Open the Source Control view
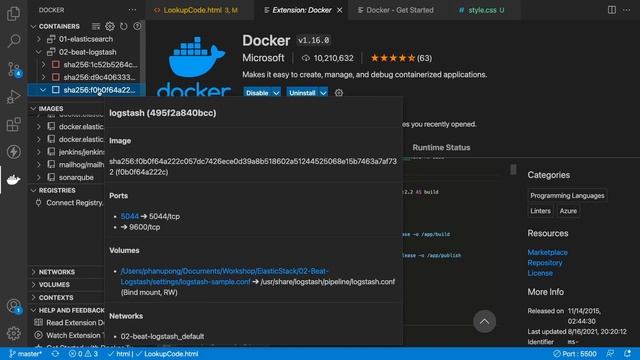This screenshot has width=640, height=360. tap(14, 69)
